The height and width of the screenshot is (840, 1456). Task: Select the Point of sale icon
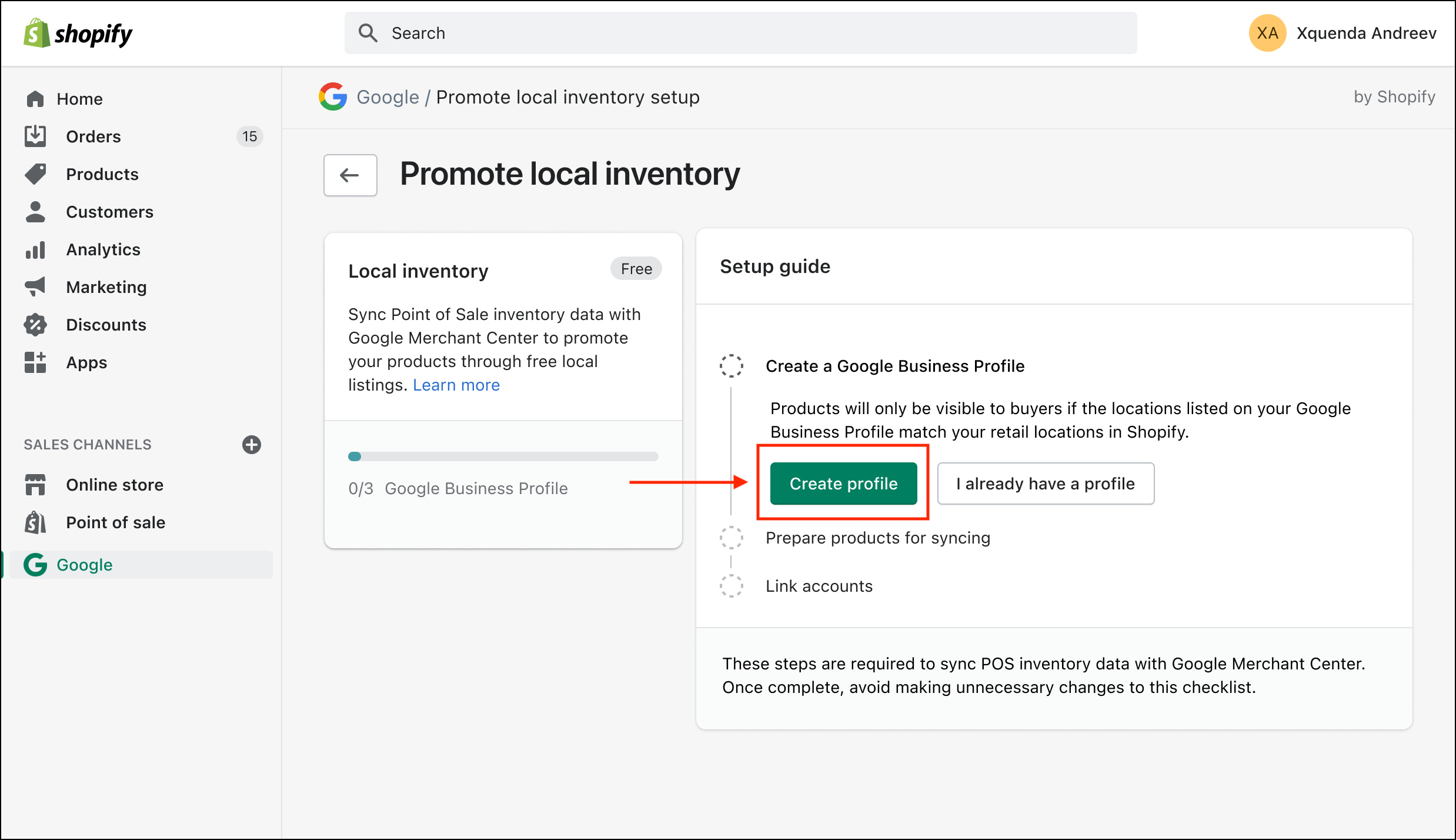coord(35,522)
